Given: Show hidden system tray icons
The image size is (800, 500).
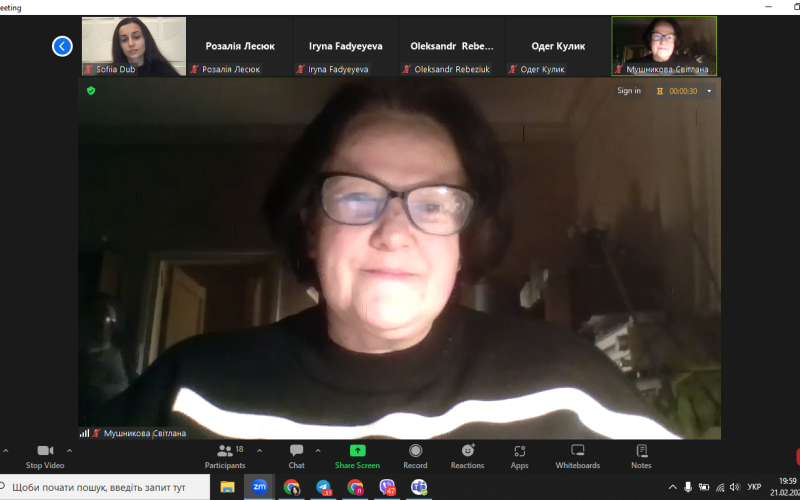Looking at the screenshot, I should point(672,487).
